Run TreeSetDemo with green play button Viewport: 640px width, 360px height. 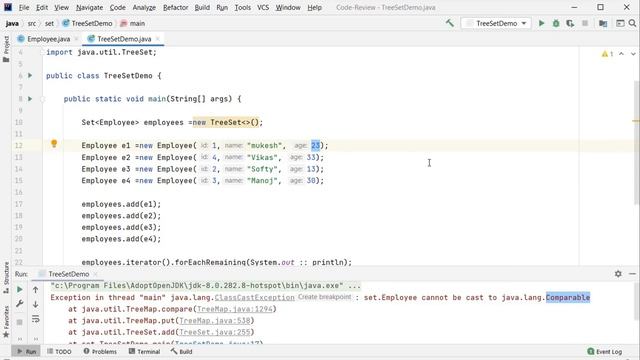coord(542,23)
